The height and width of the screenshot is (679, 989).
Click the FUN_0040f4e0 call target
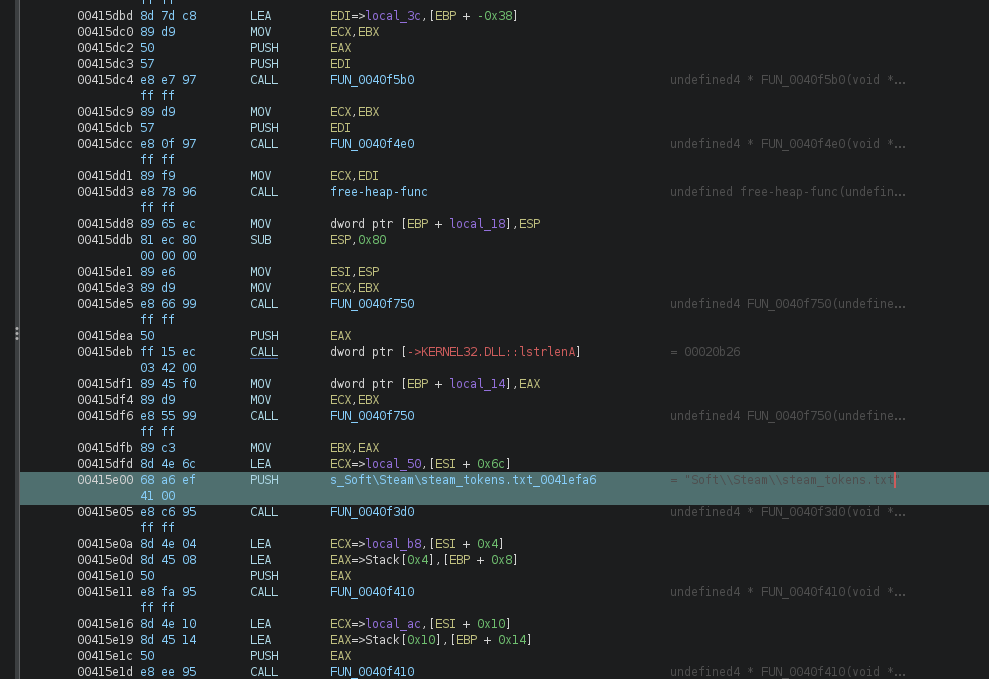tap(372, 144)
